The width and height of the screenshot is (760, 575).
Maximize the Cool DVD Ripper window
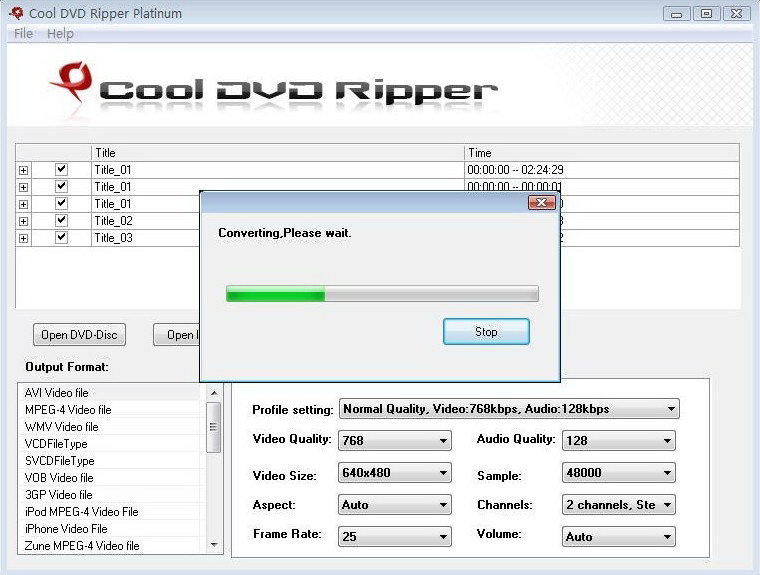click(706, 14)
